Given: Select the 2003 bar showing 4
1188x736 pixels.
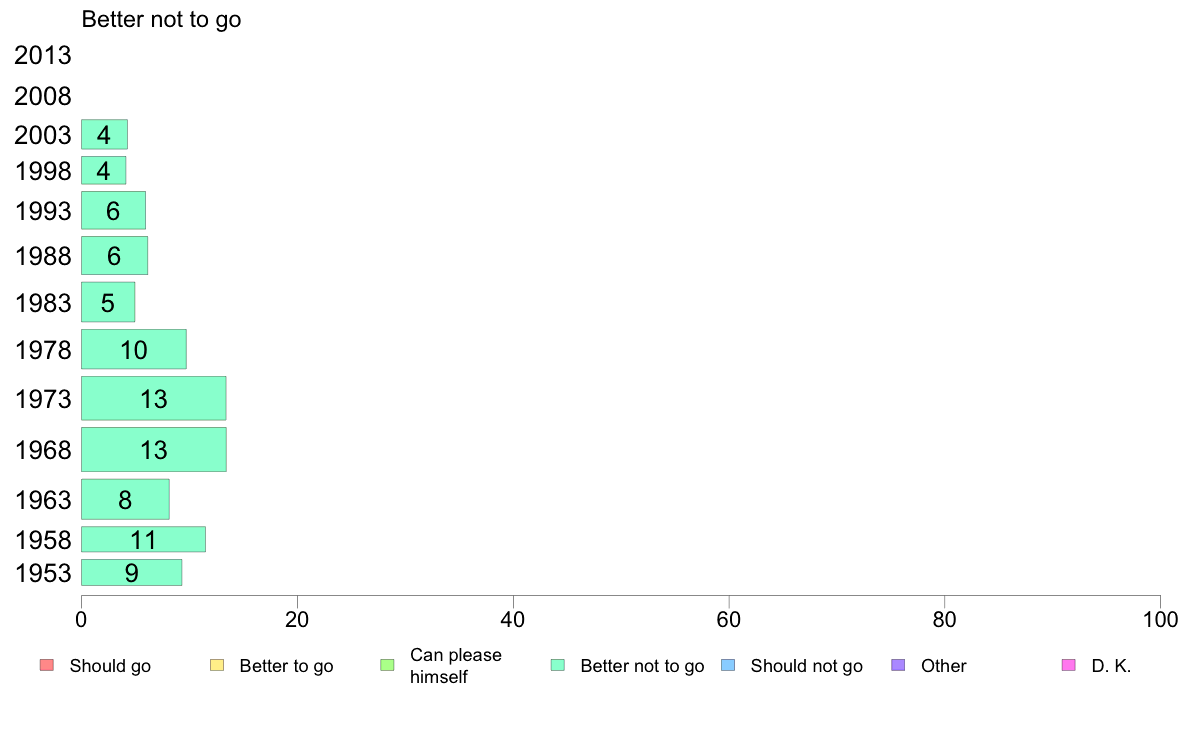Looking at the screenshot, I should pos(105,134).
